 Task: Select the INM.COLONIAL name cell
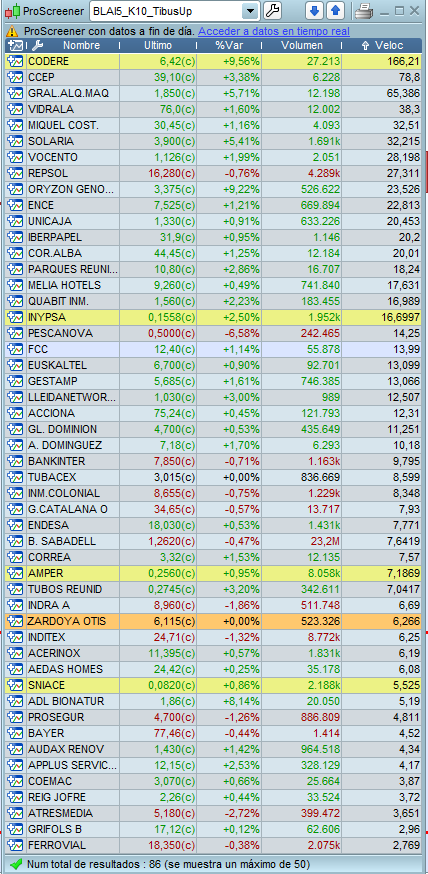pos(73,493)
